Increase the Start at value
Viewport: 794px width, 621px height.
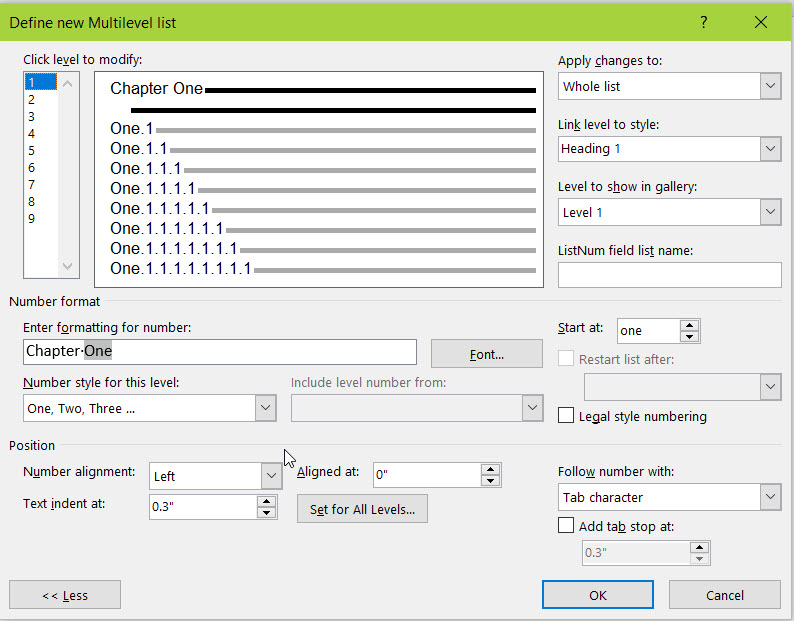[x=689, y=325]
